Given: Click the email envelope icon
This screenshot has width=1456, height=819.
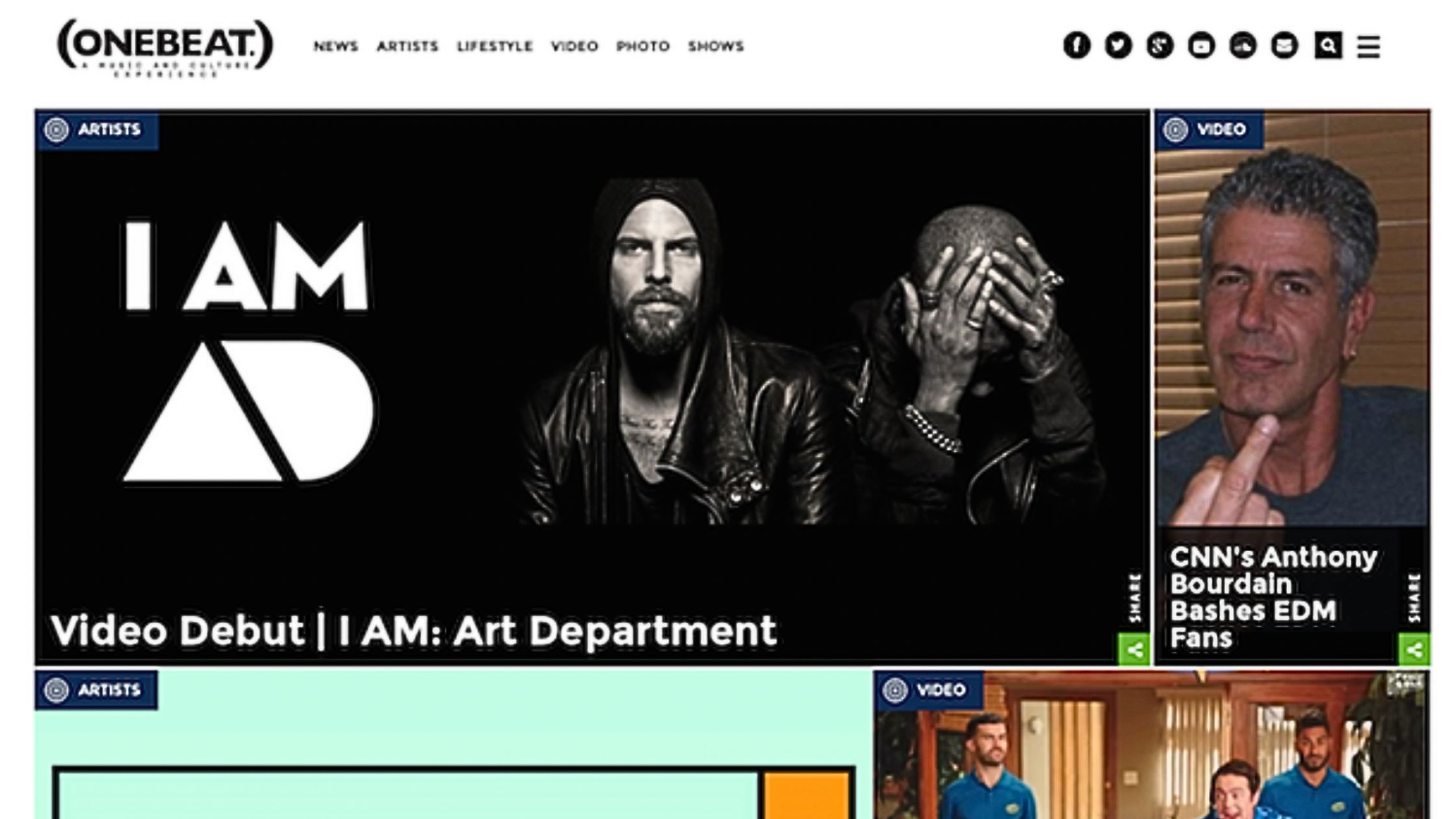Looking at the screenshot, I should pyautogui.click(x=1284, y=45).
